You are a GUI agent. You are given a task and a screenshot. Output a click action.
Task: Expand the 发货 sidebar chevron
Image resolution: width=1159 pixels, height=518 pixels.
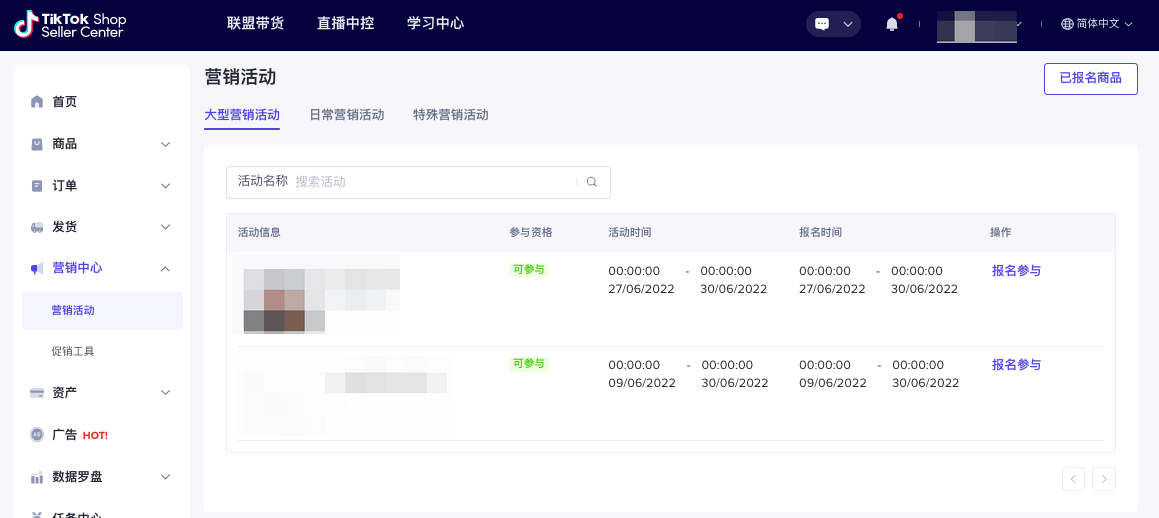pyautogui.click(x=166, y=227)
